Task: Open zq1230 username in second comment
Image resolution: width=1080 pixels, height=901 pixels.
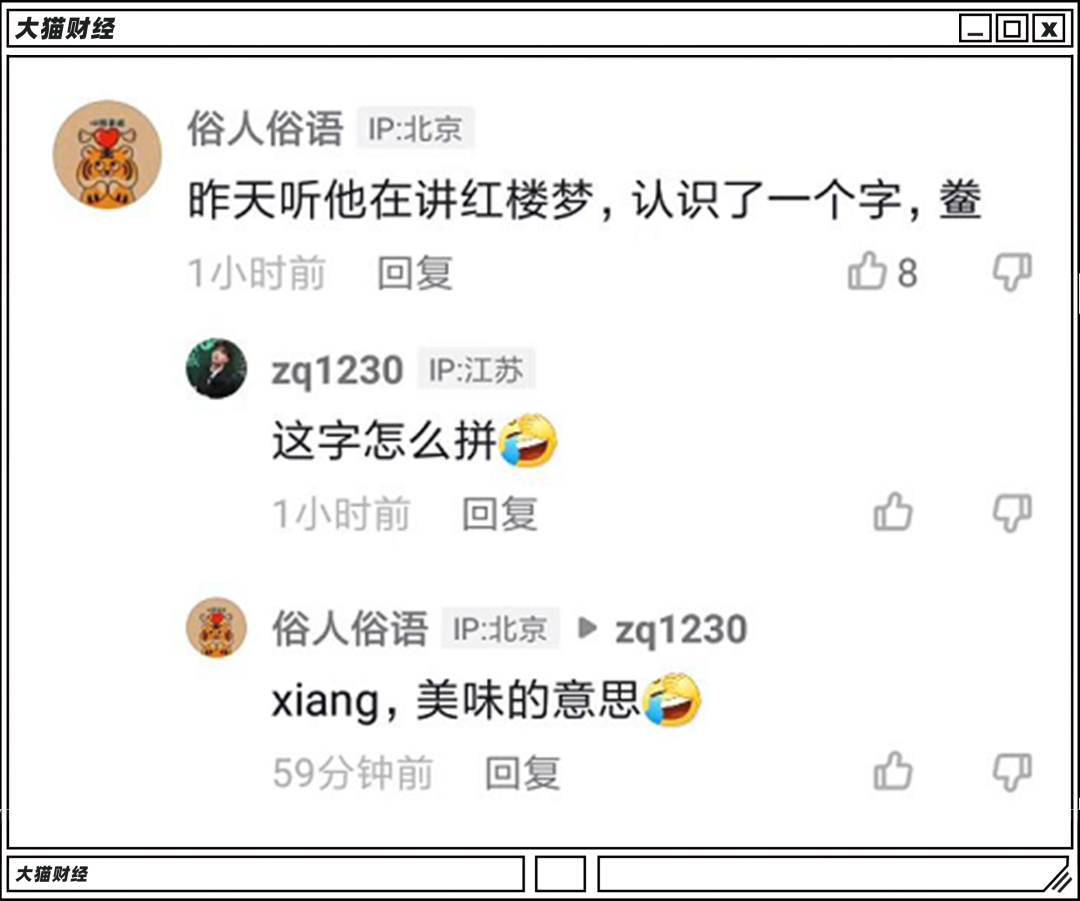Action: pos(338,371)
